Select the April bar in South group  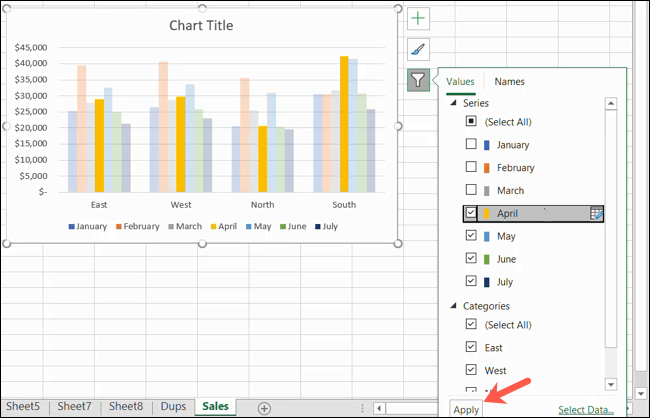click(x=344, y=124)
